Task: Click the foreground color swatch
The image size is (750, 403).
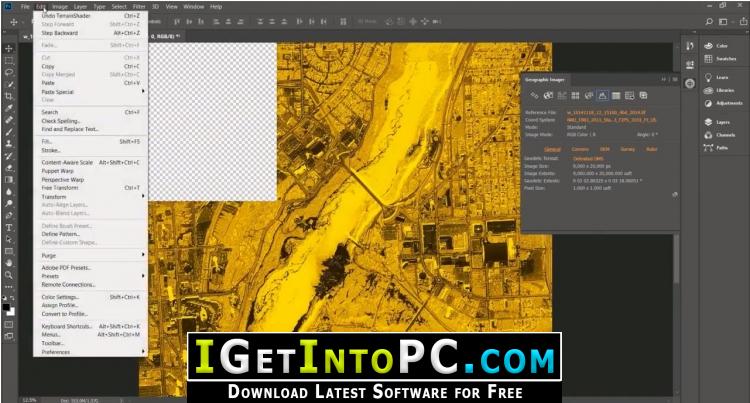Action: (x=6, y=307)
